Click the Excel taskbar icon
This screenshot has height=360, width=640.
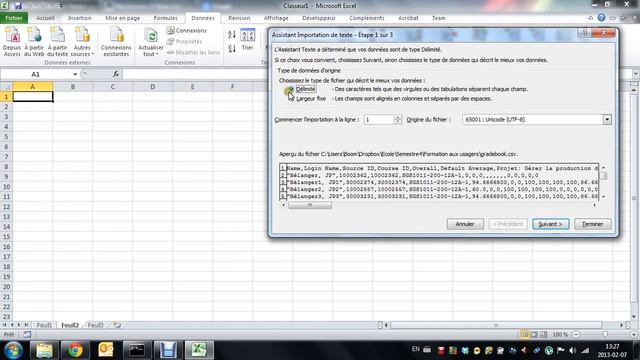point(199,350)
